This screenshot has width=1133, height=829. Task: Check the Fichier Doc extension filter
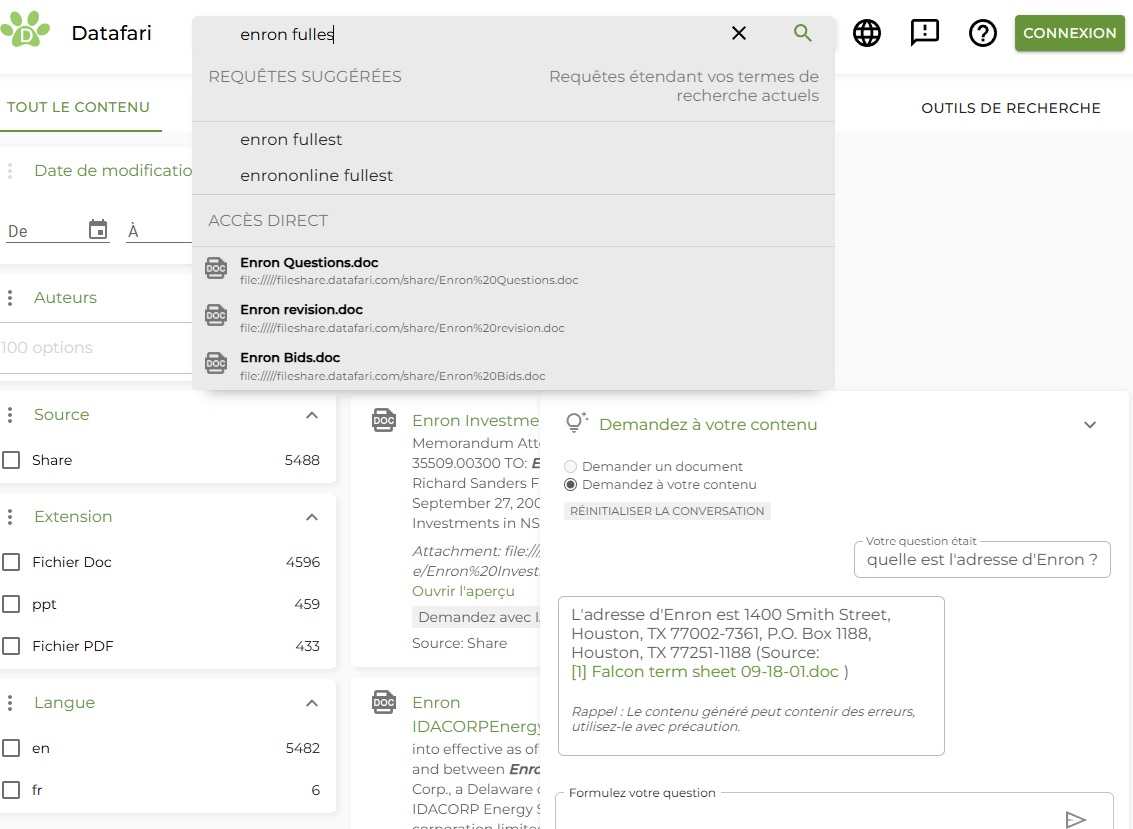11,562
